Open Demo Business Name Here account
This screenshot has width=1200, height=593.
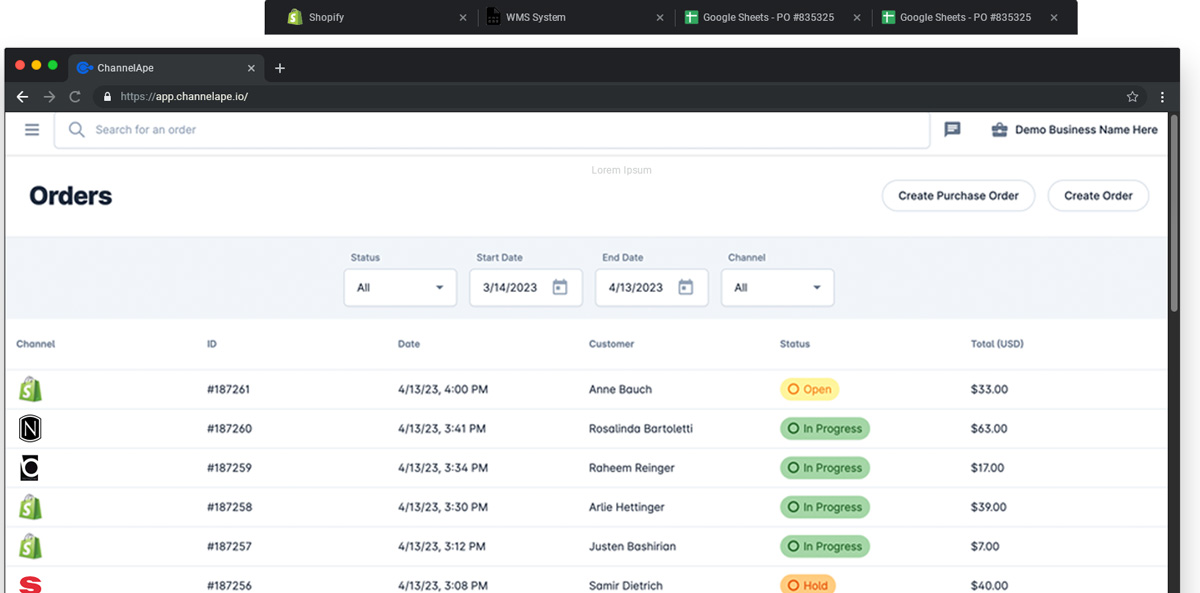click(x=1075, y=130)
